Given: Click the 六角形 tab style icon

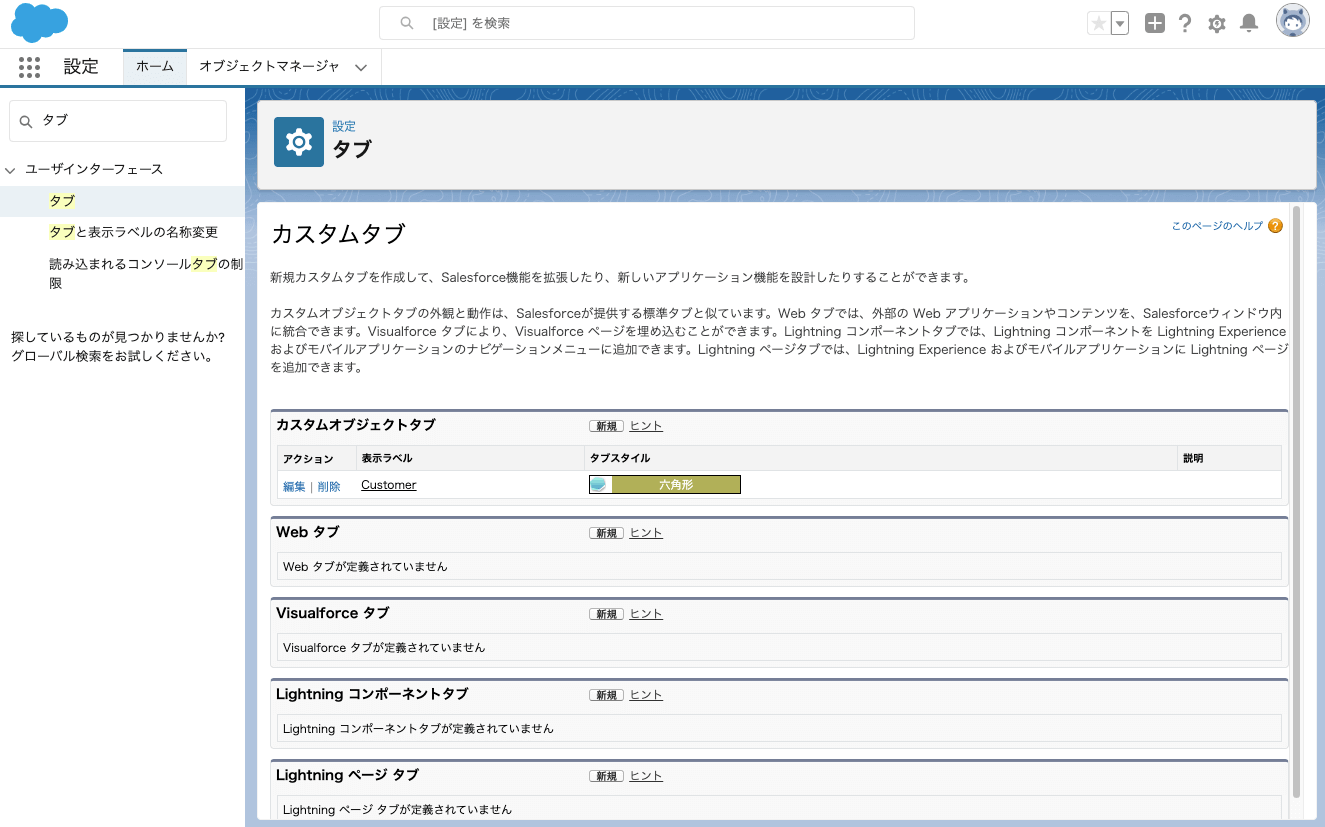Looking at the screenshot, I should pyautogui.click(x=599, y=485).
